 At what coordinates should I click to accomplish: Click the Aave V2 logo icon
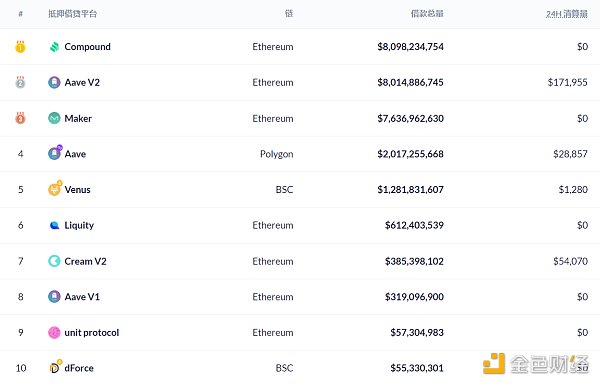(54, 82)
